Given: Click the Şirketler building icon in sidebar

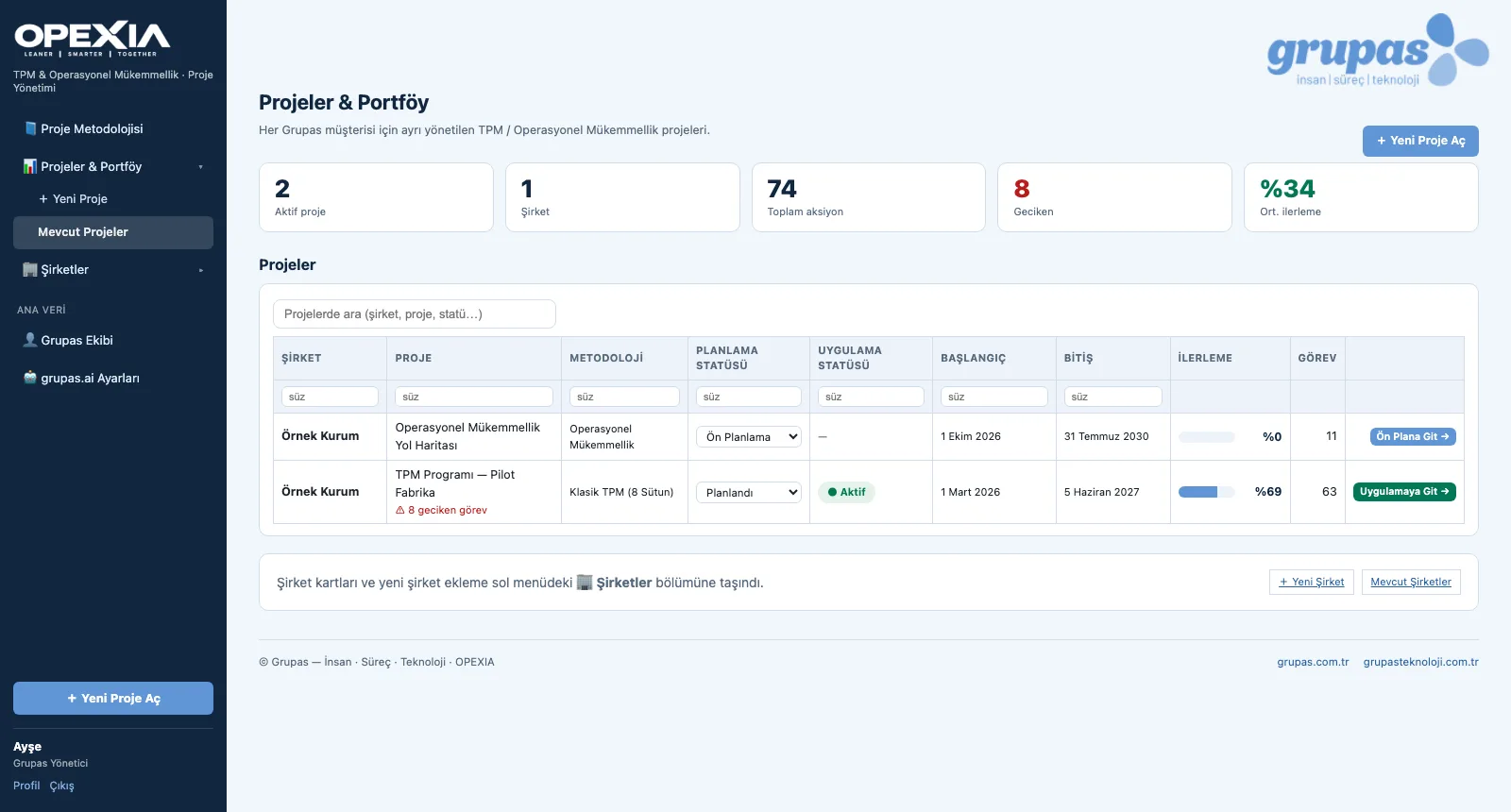Looking at the screenshot, I should 30,270.
